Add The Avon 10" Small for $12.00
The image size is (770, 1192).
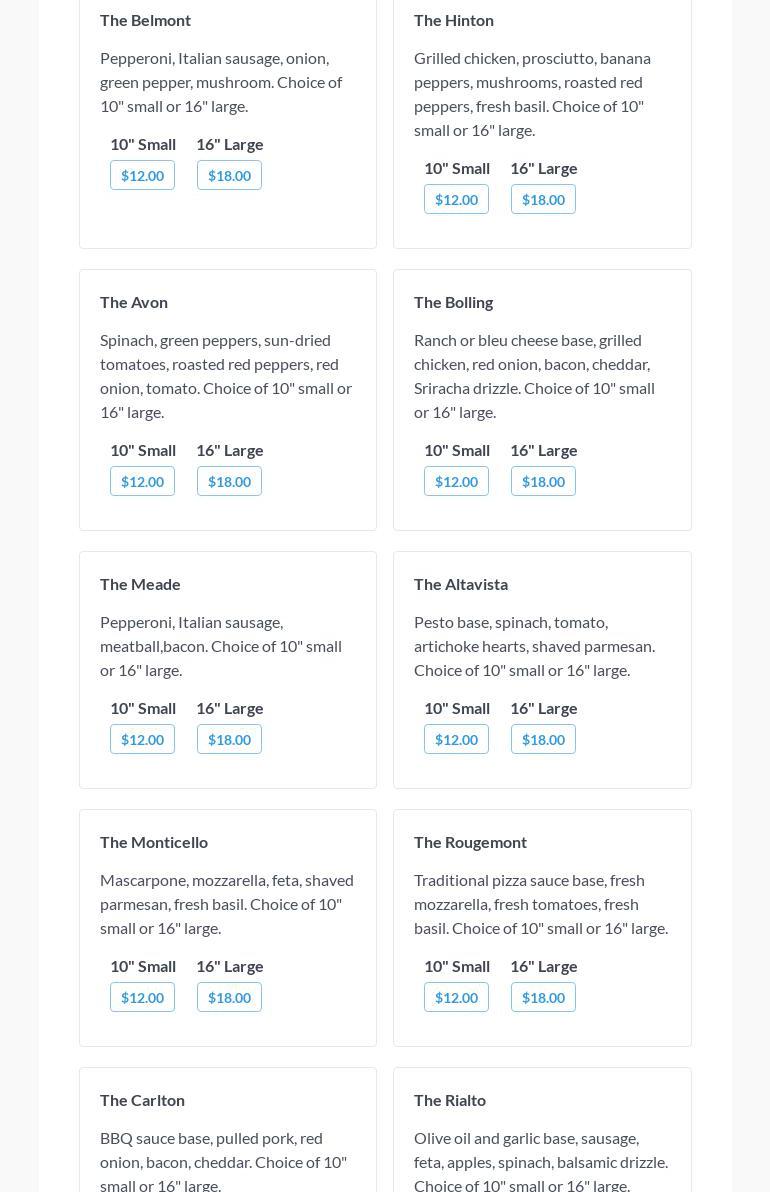point(142,482)
